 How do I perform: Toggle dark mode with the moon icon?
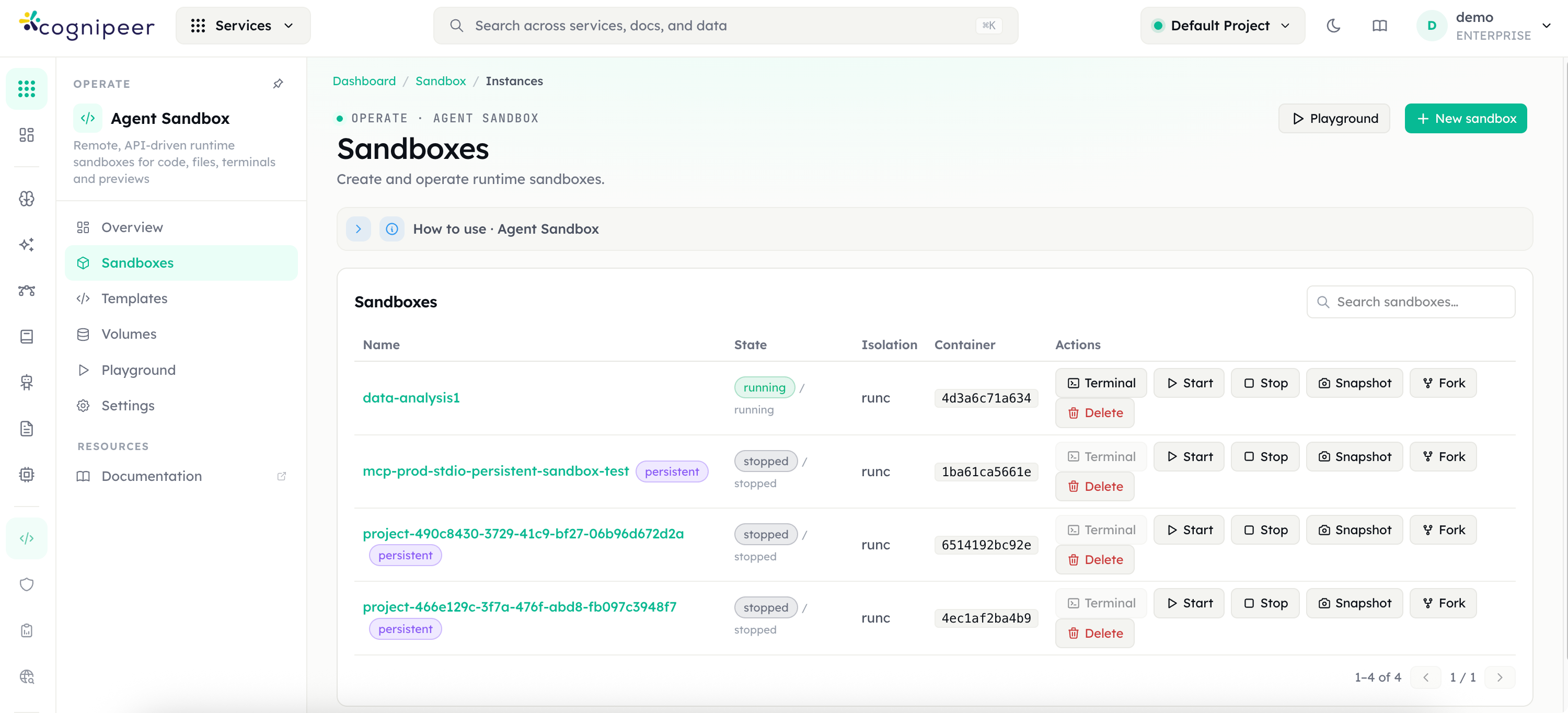coord(1333,26)
